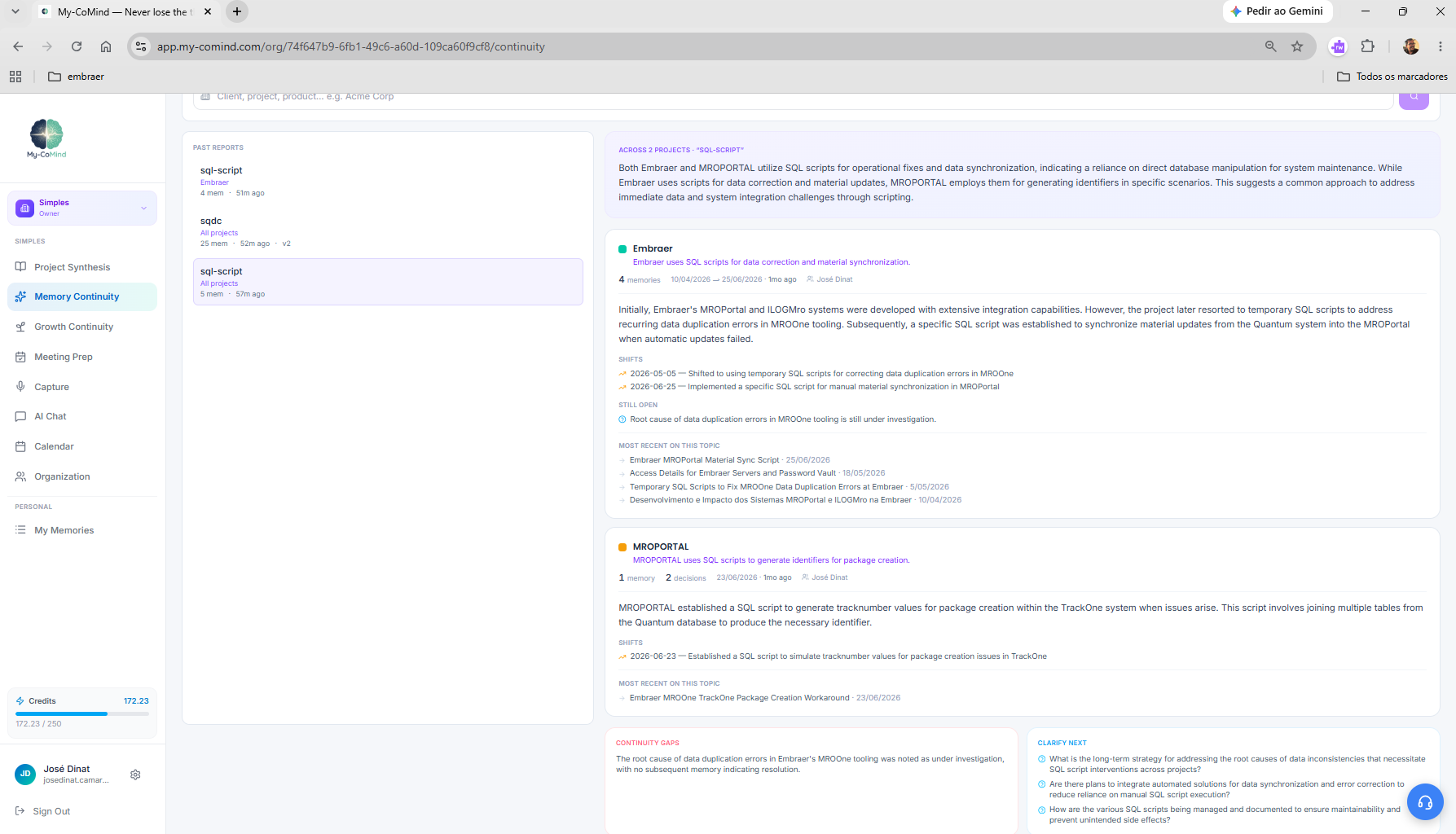Click the JD user avatar
The image size is (1456, 834).
[25, 774]
